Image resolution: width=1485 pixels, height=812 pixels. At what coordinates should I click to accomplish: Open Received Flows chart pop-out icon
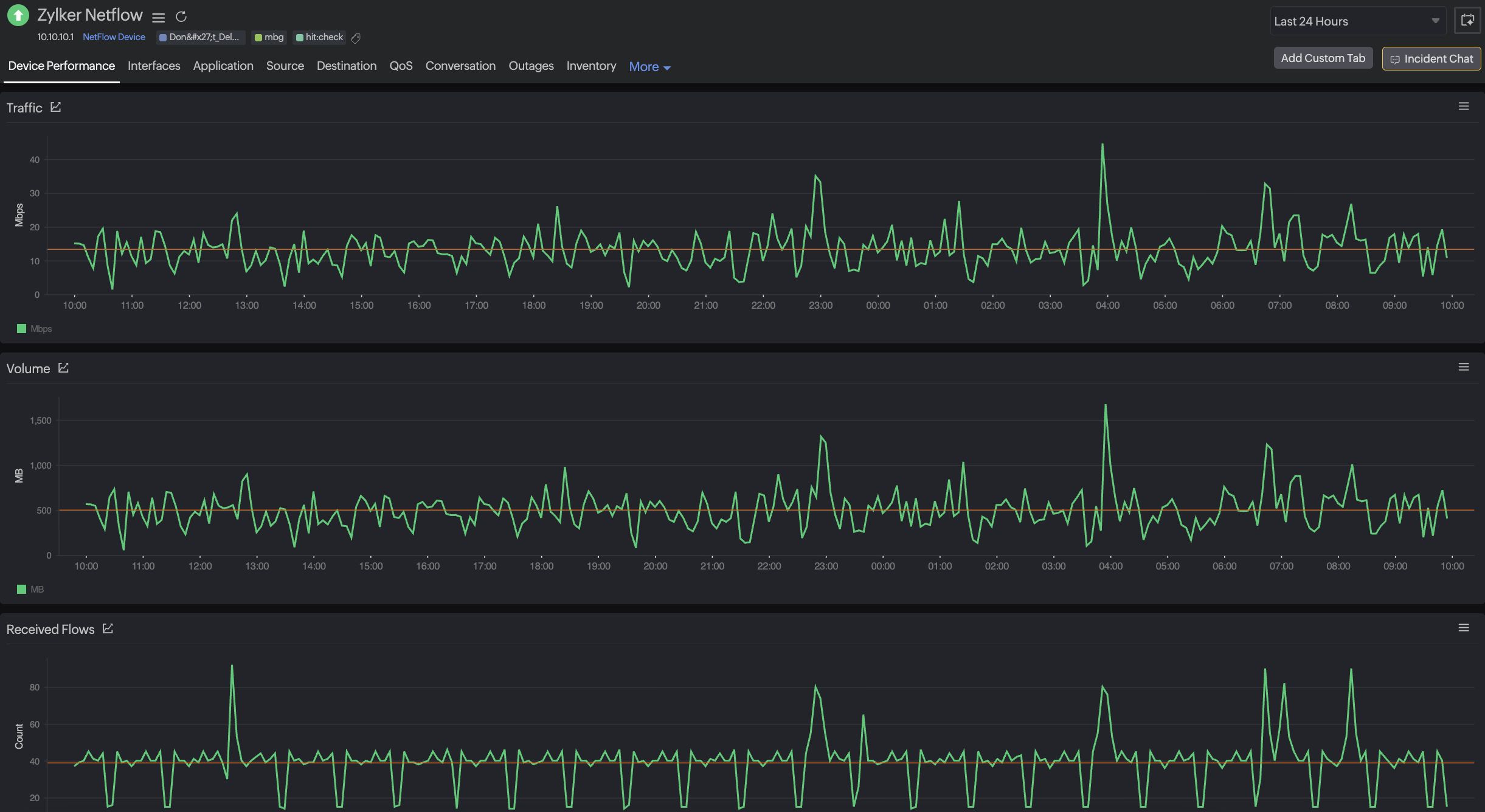(108, 629)
